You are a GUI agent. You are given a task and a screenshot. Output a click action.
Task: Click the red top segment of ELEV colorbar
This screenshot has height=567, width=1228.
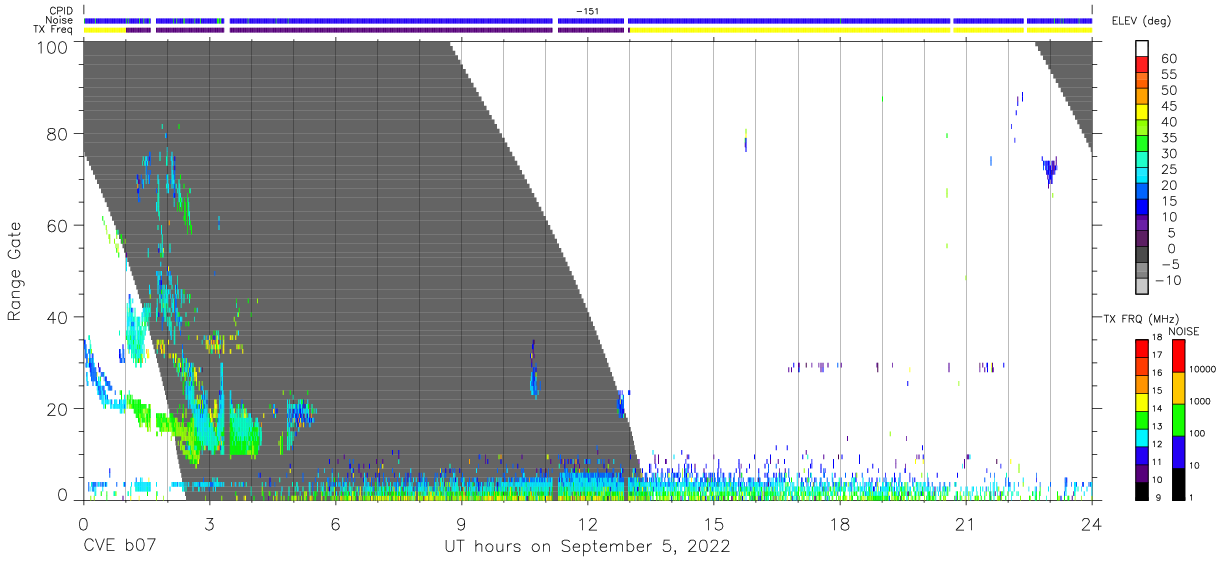click(x=1141, y=66)
